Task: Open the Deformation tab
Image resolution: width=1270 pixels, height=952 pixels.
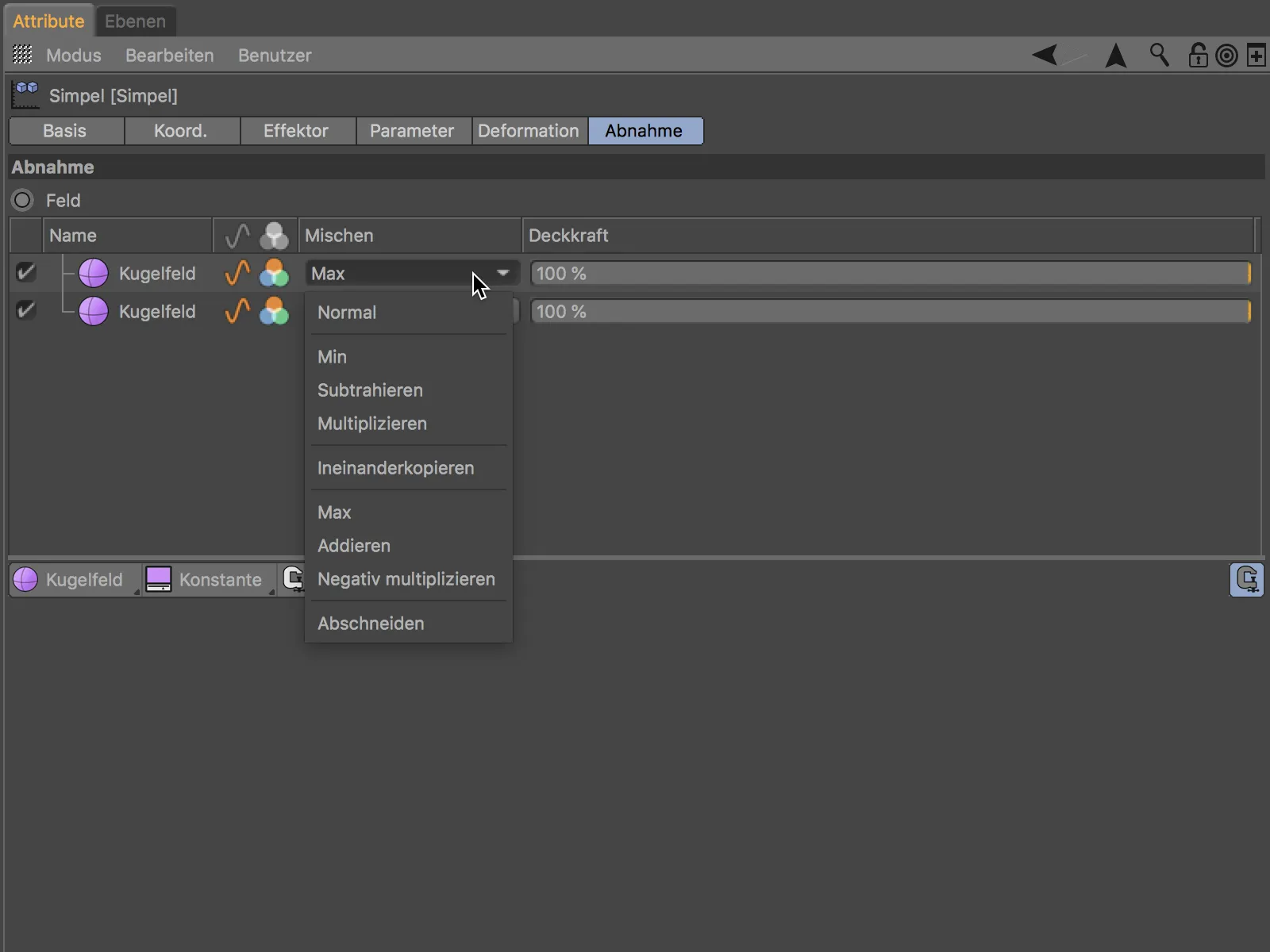Action: point(529,131)
